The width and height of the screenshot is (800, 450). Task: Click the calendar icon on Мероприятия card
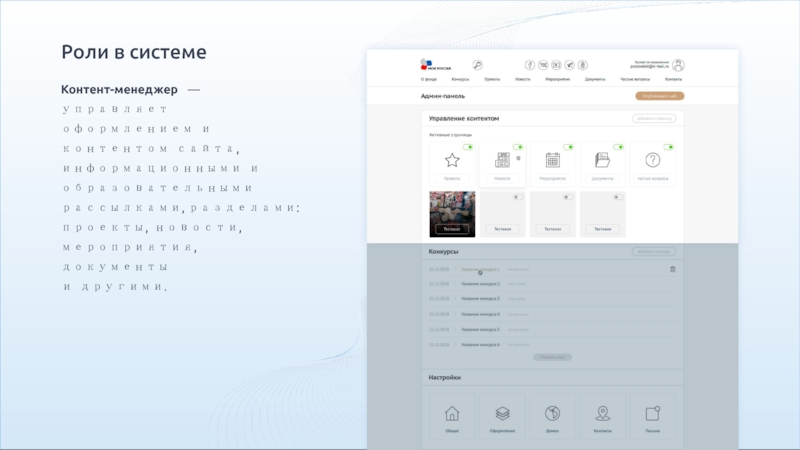click(x=553, y=160)
